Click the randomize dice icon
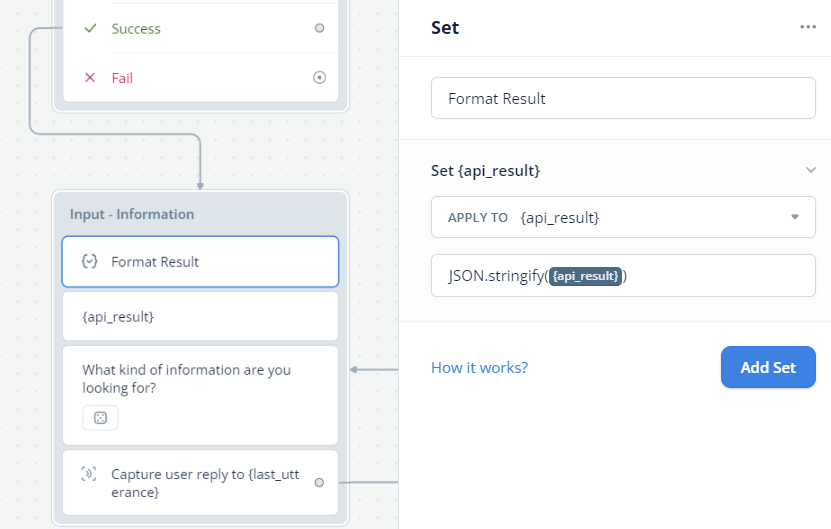 click(100, 418)
